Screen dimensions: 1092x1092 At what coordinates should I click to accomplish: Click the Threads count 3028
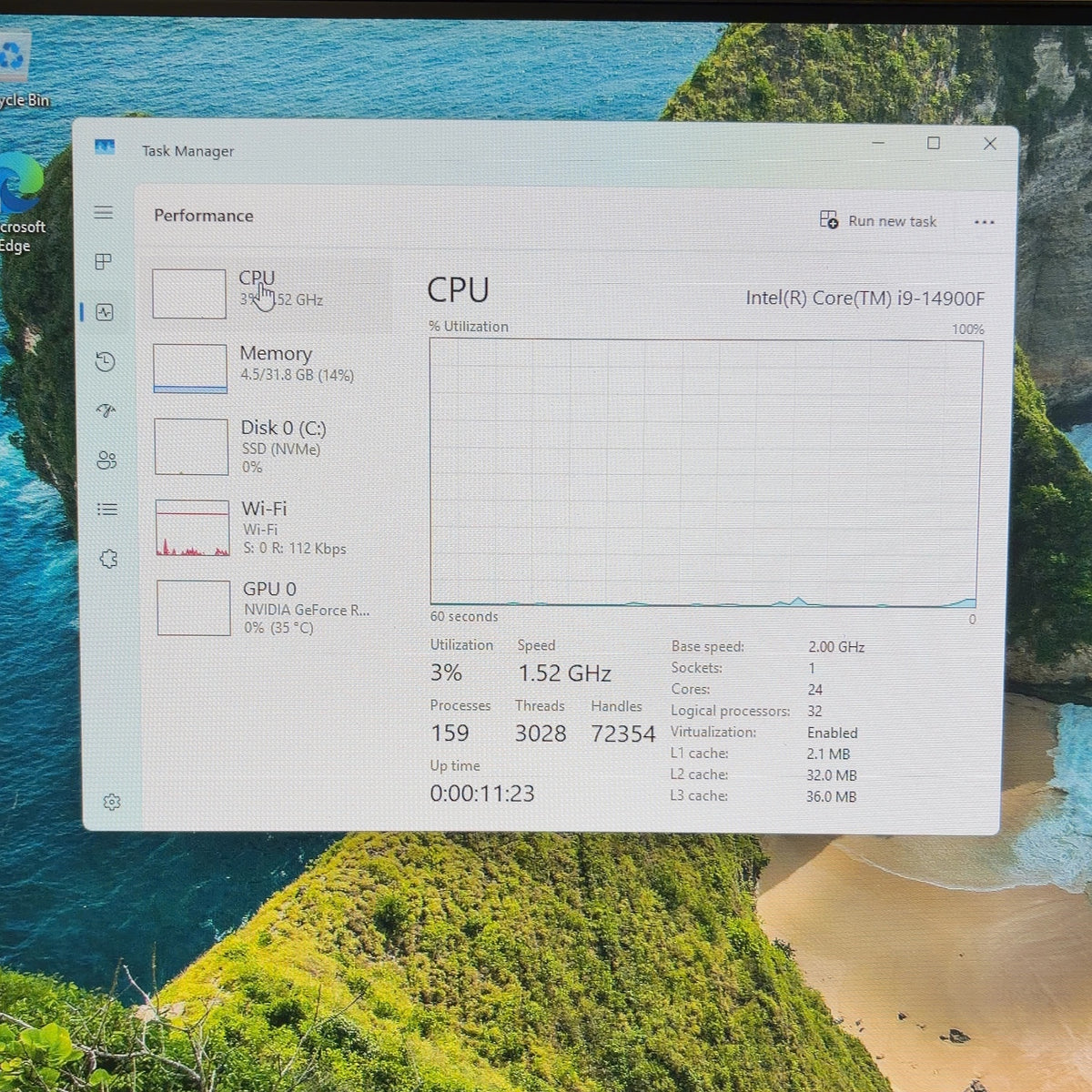pyautogui.click(x=541, y=733)
